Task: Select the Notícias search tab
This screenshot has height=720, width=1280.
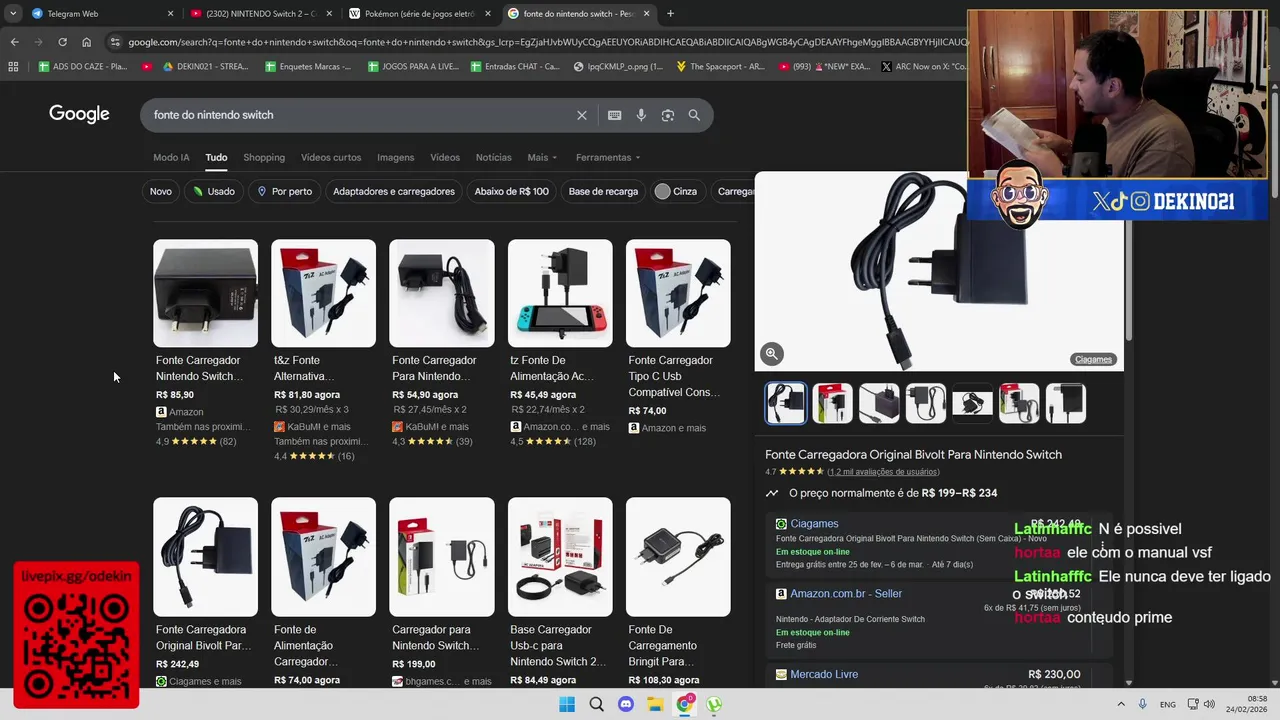Action: tap(493, 157)
